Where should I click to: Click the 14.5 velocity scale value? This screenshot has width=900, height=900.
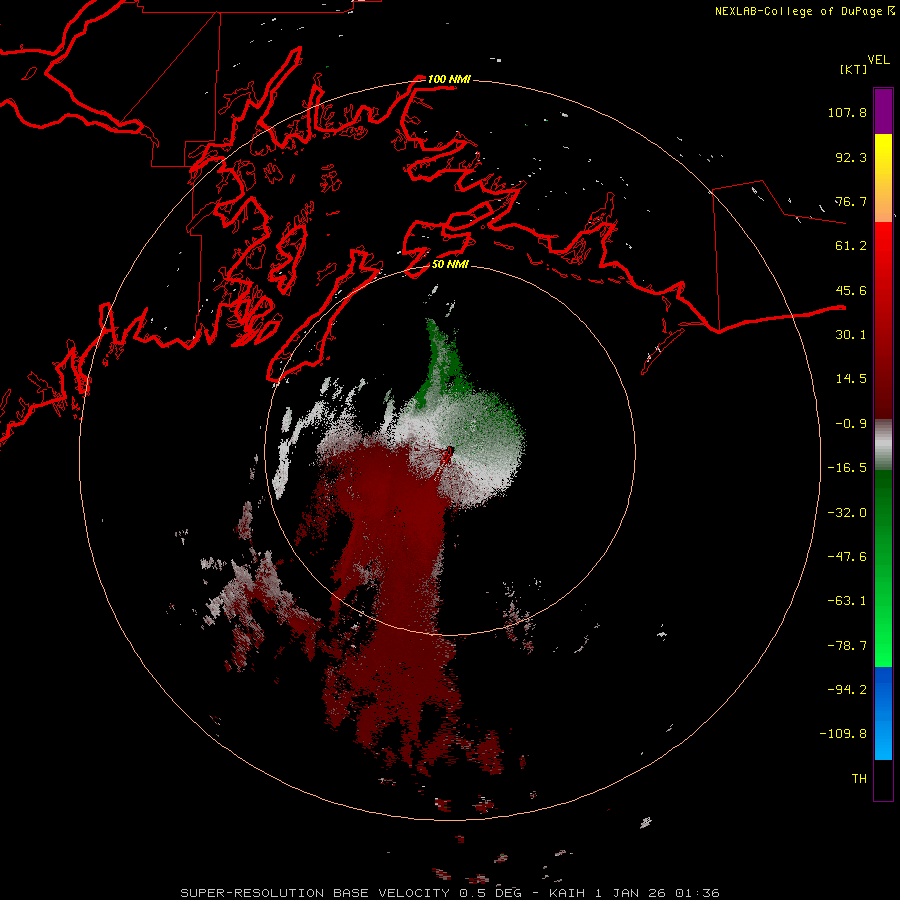point(851,379)
